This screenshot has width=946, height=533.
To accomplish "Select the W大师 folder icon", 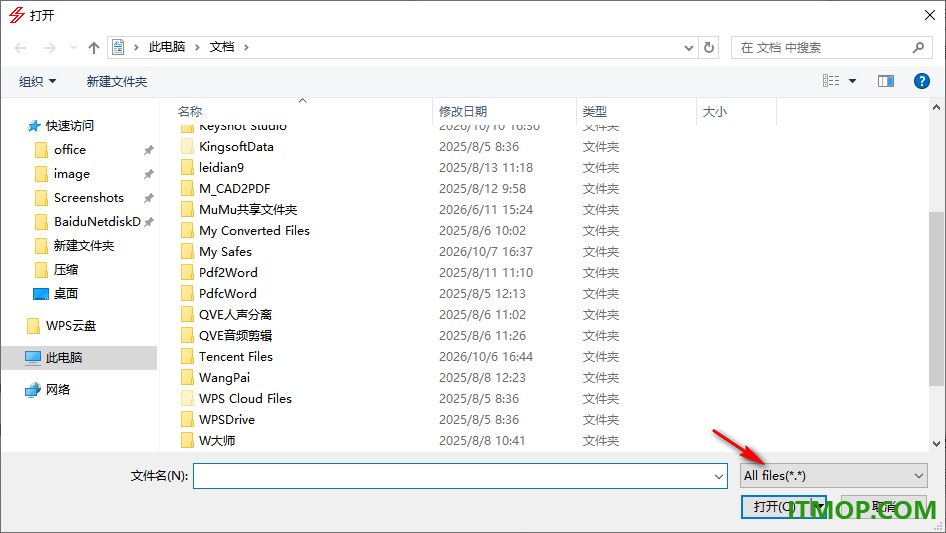I will 187,441.
